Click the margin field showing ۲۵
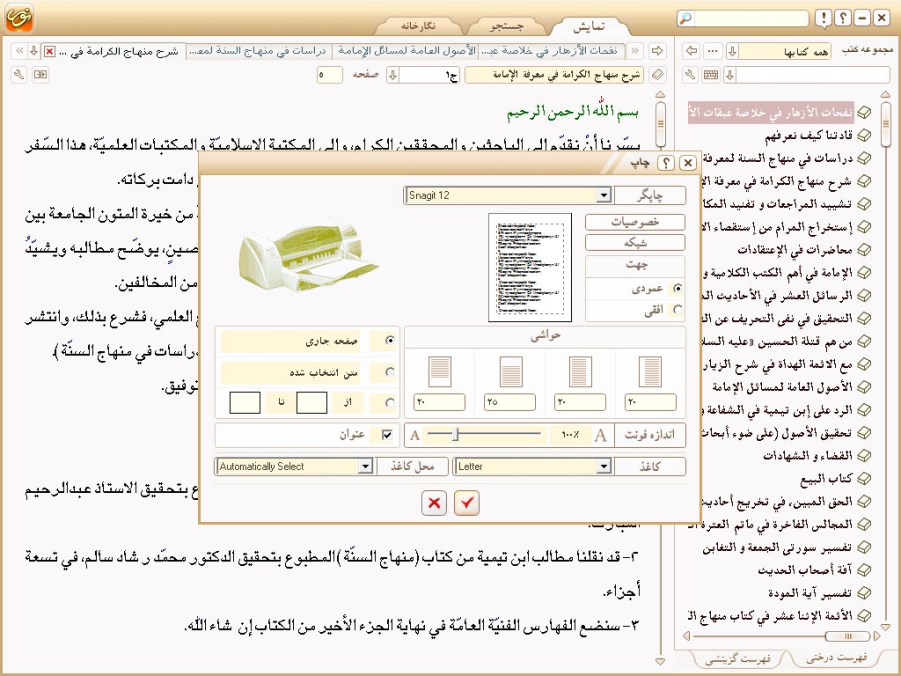 (x=510, y=402)
